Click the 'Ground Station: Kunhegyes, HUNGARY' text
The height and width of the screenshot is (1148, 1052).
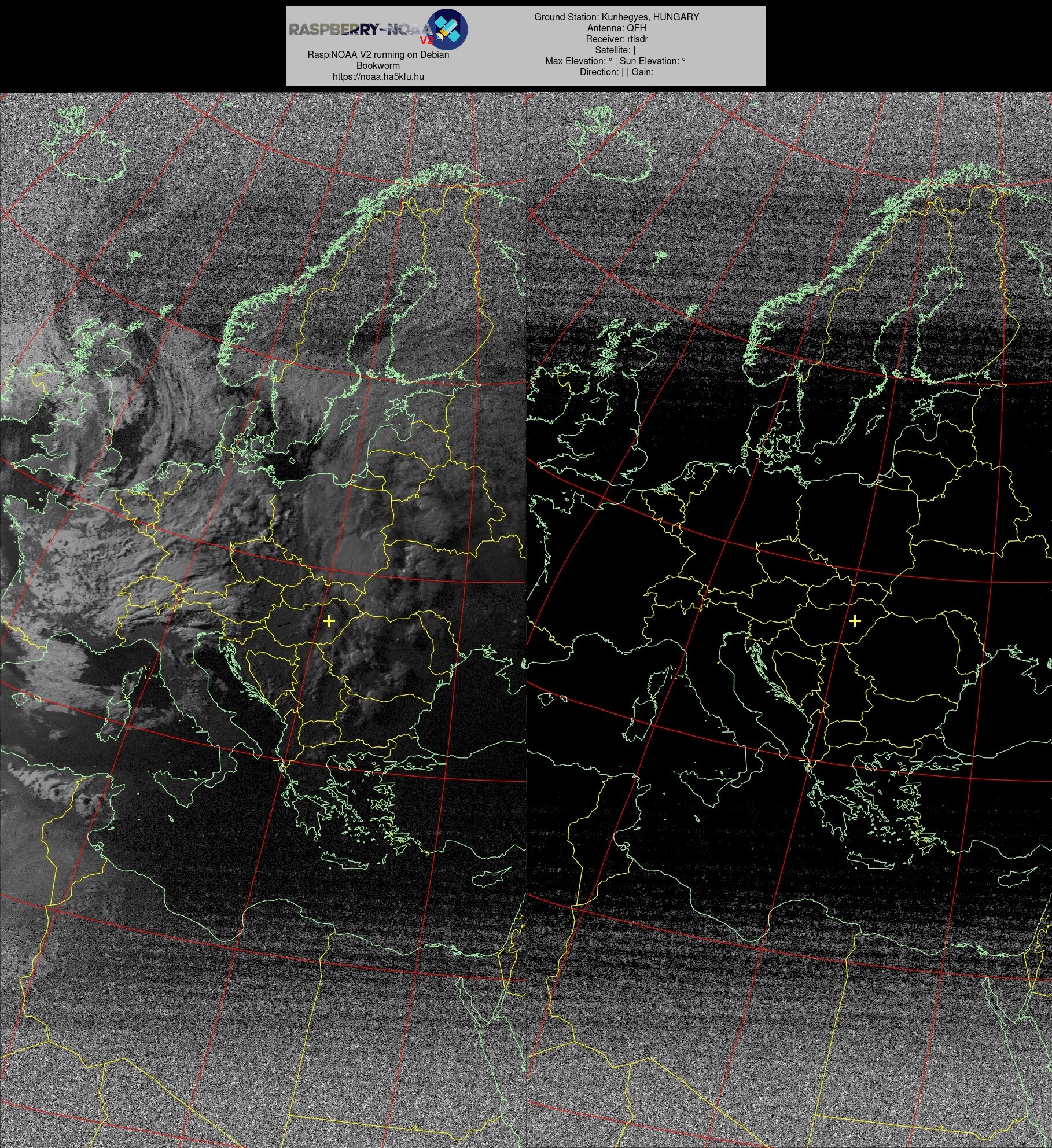click(616, 17)
